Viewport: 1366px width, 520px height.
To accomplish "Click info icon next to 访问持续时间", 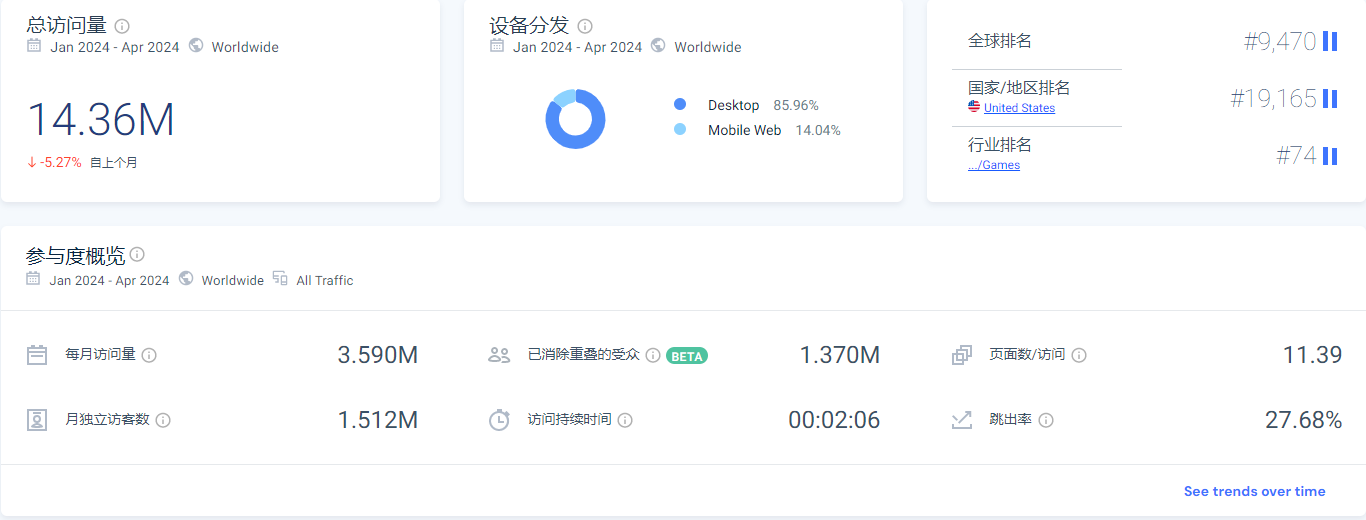I will point(625,420).
